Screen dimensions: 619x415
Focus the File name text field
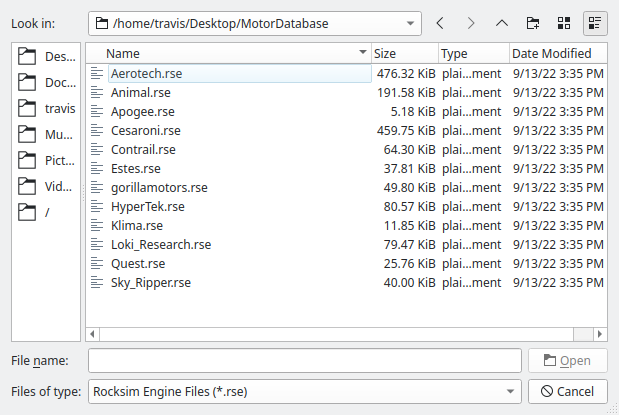coord(304,360)
